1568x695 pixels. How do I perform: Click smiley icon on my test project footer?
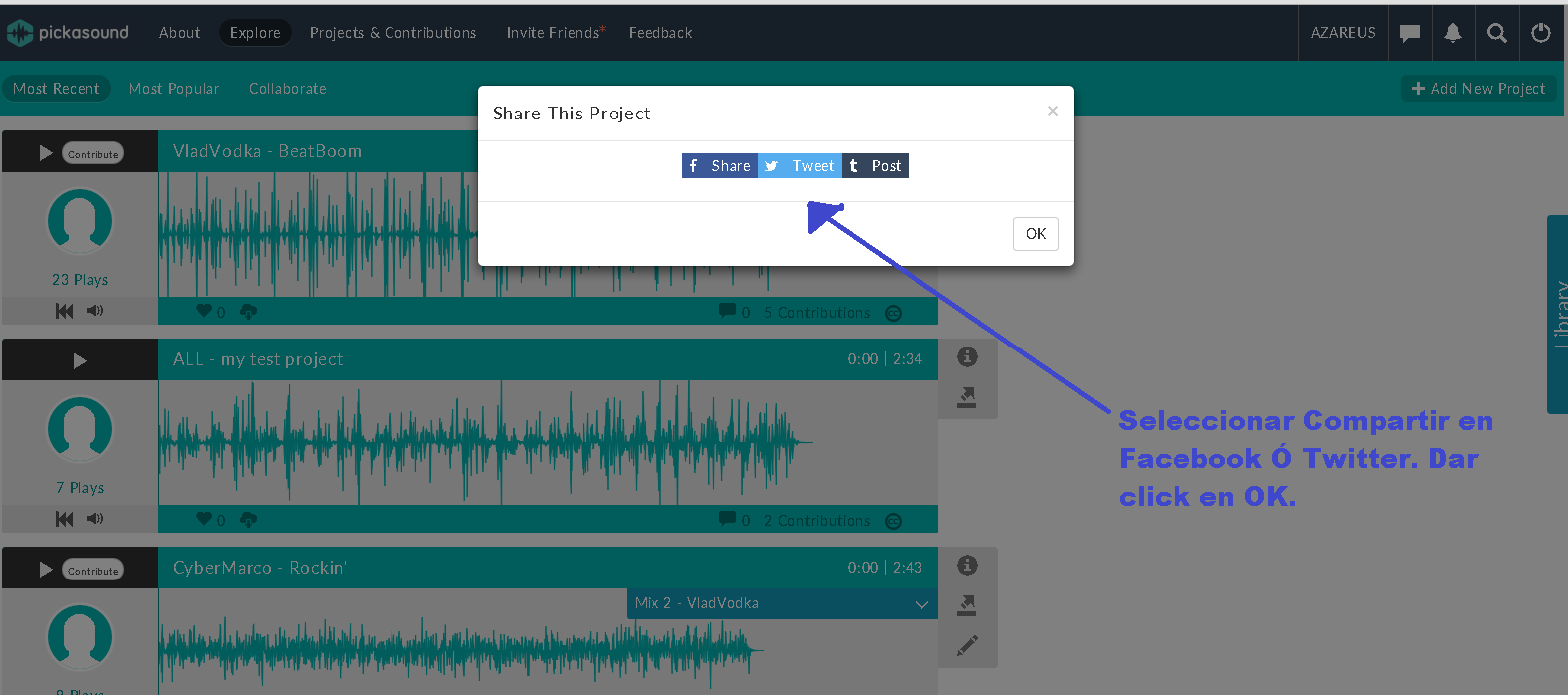pos(894,521)
